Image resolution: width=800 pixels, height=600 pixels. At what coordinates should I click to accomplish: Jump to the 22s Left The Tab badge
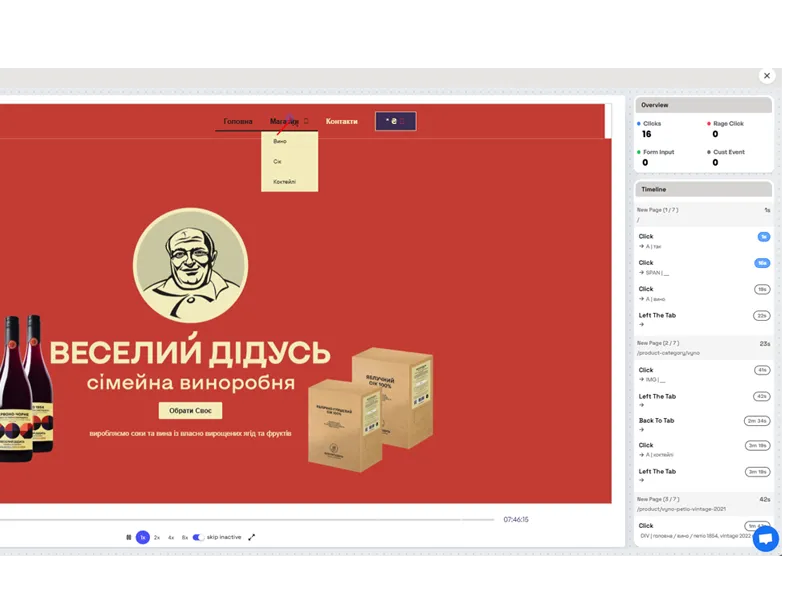pos(762,316)
